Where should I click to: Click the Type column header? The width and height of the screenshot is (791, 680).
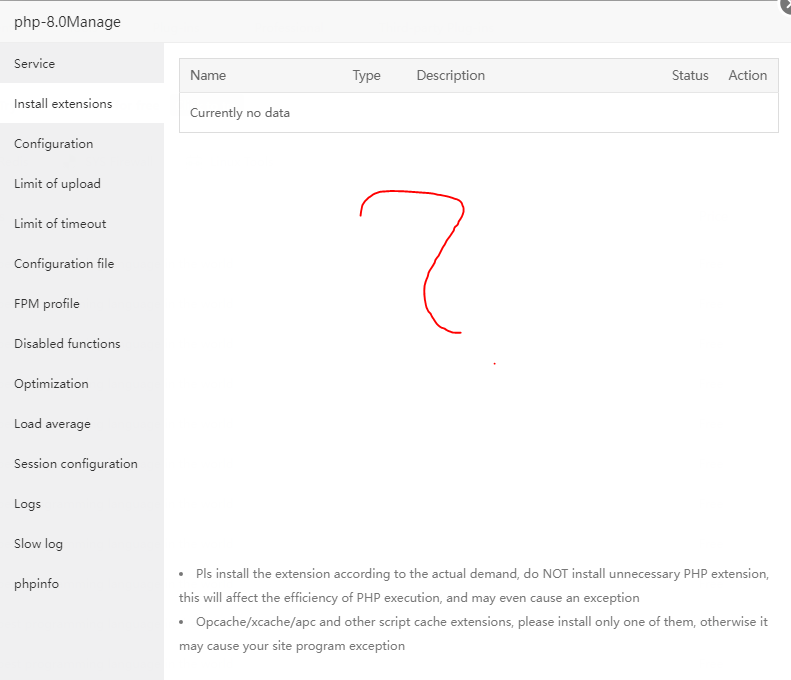point(367,76)
